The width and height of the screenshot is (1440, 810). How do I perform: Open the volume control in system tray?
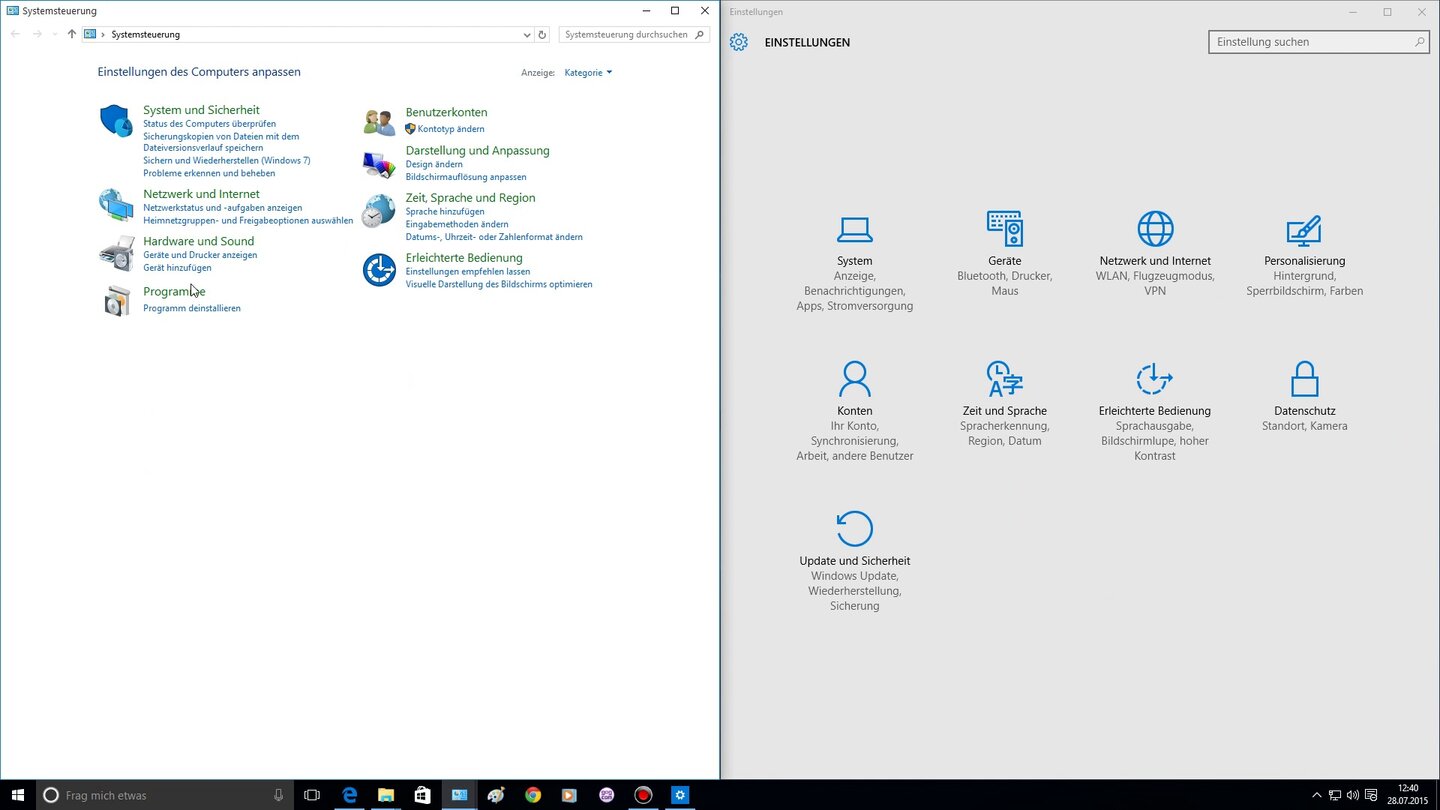[x=1354, y=795]
